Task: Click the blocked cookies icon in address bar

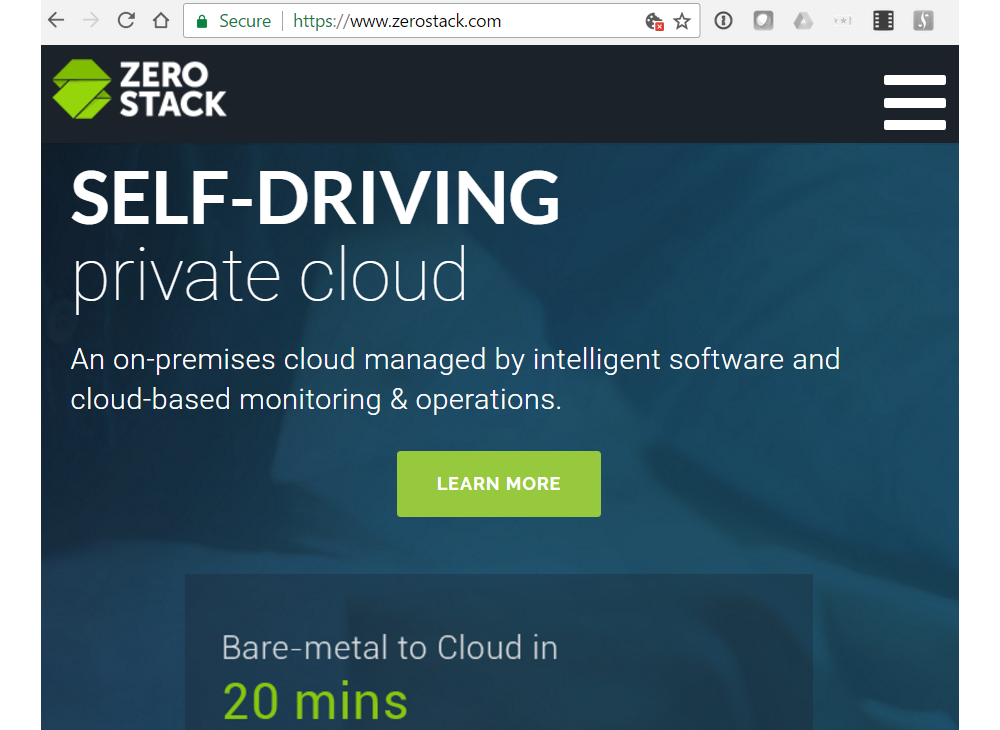Action: [x=654, y=22]
